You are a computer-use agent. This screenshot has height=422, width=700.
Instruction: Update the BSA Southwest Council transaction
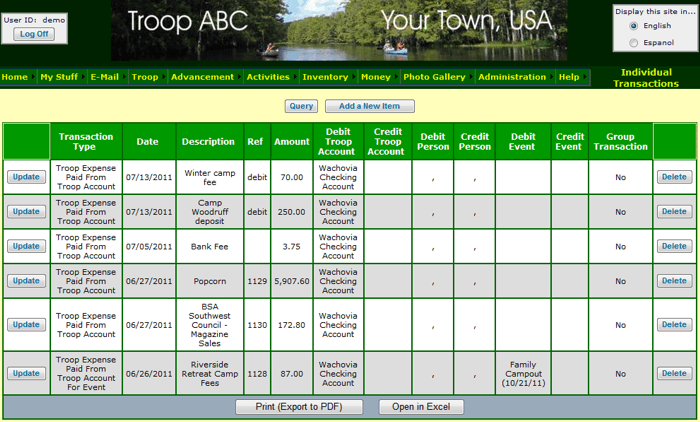[x=26, y=325]
